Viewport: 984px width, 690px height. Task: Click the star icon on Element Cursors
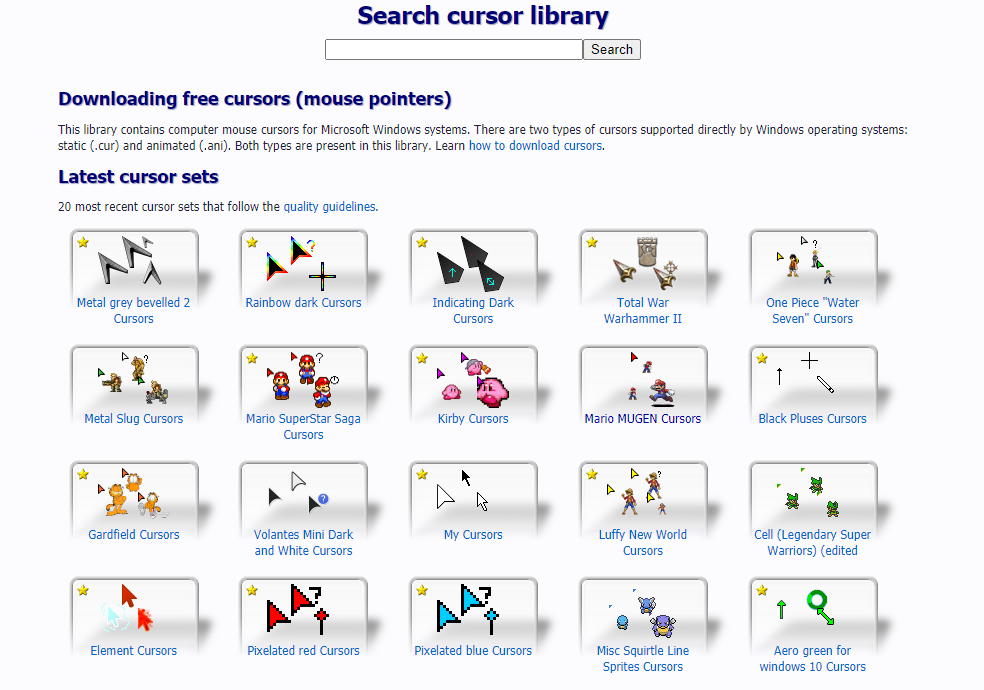pos(83,590)
